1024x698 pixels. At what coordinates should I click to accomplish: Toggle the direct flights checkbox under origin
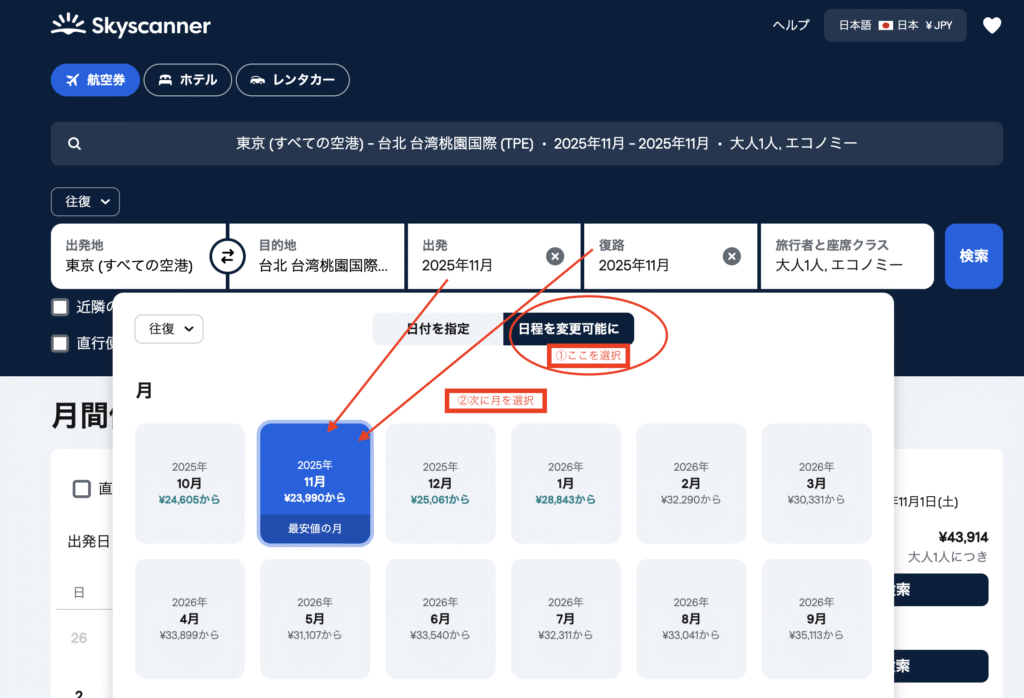[61, 343]
